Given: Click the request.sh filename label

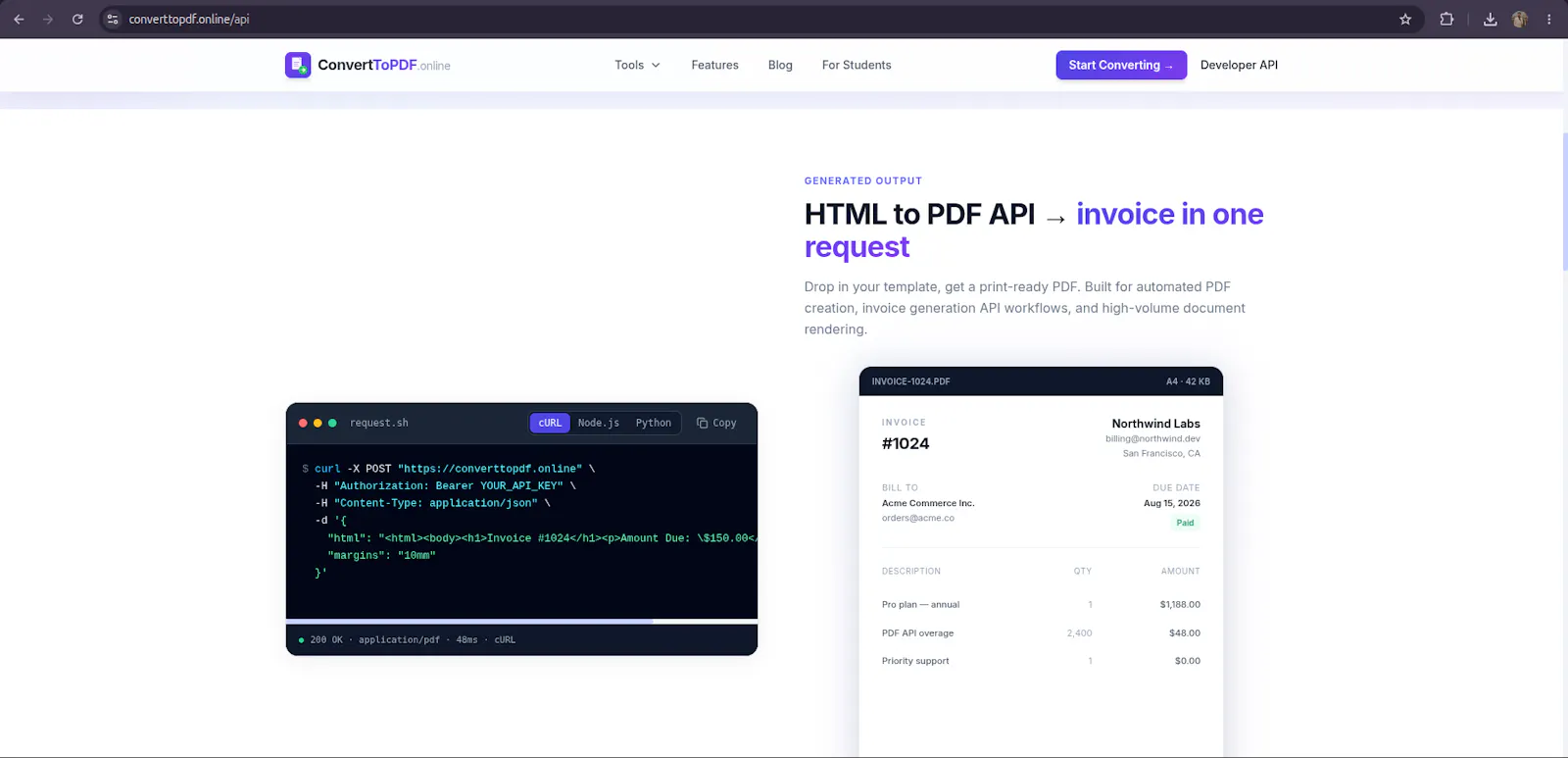Looking at the screenshot, I should pyautogui.click(x=379, y=423).
